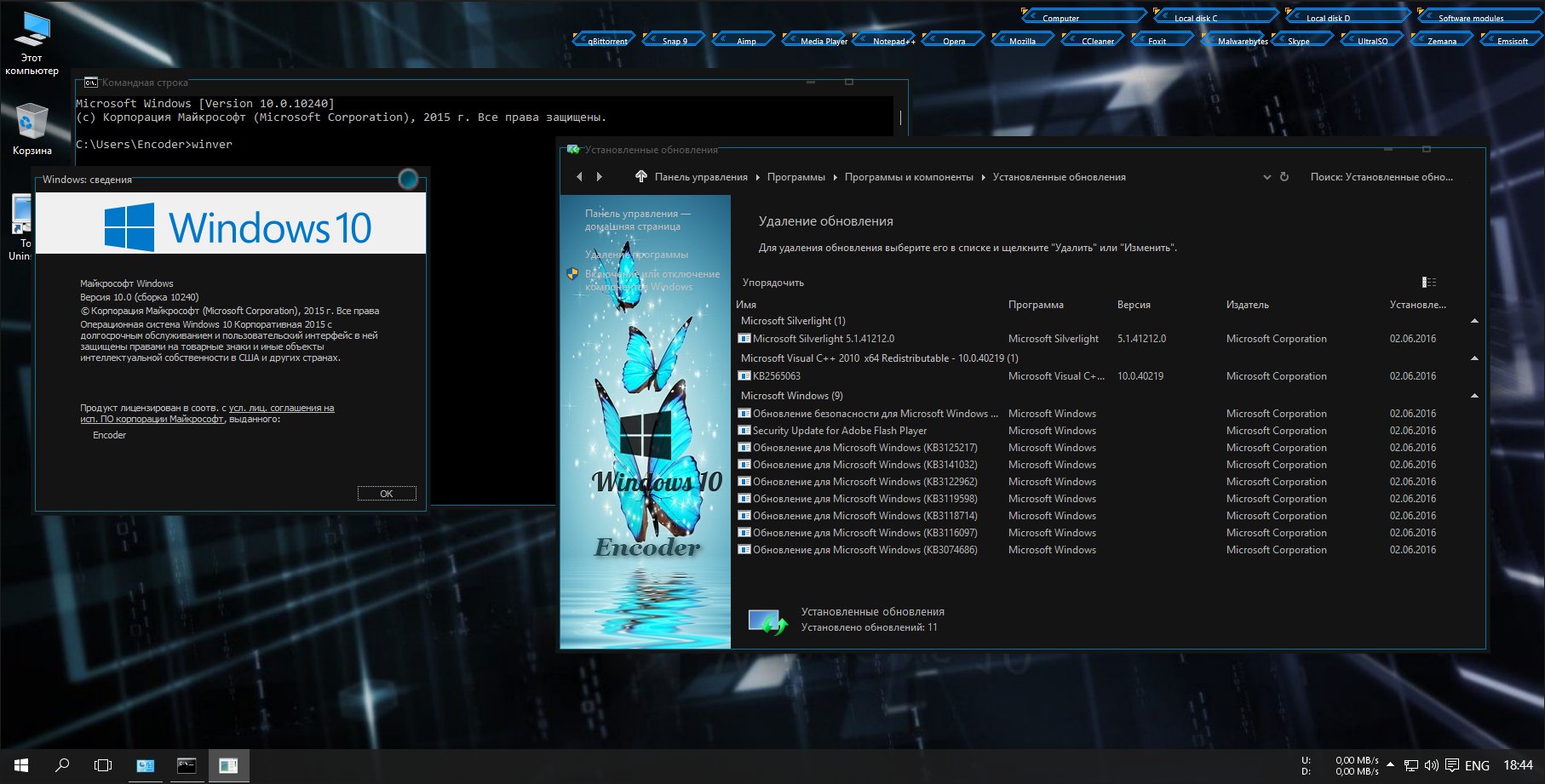Screen dimensions: 1545x784
Task: Open taskbar search magnifier
Action: pyautogui.click(x=62, y=766)
